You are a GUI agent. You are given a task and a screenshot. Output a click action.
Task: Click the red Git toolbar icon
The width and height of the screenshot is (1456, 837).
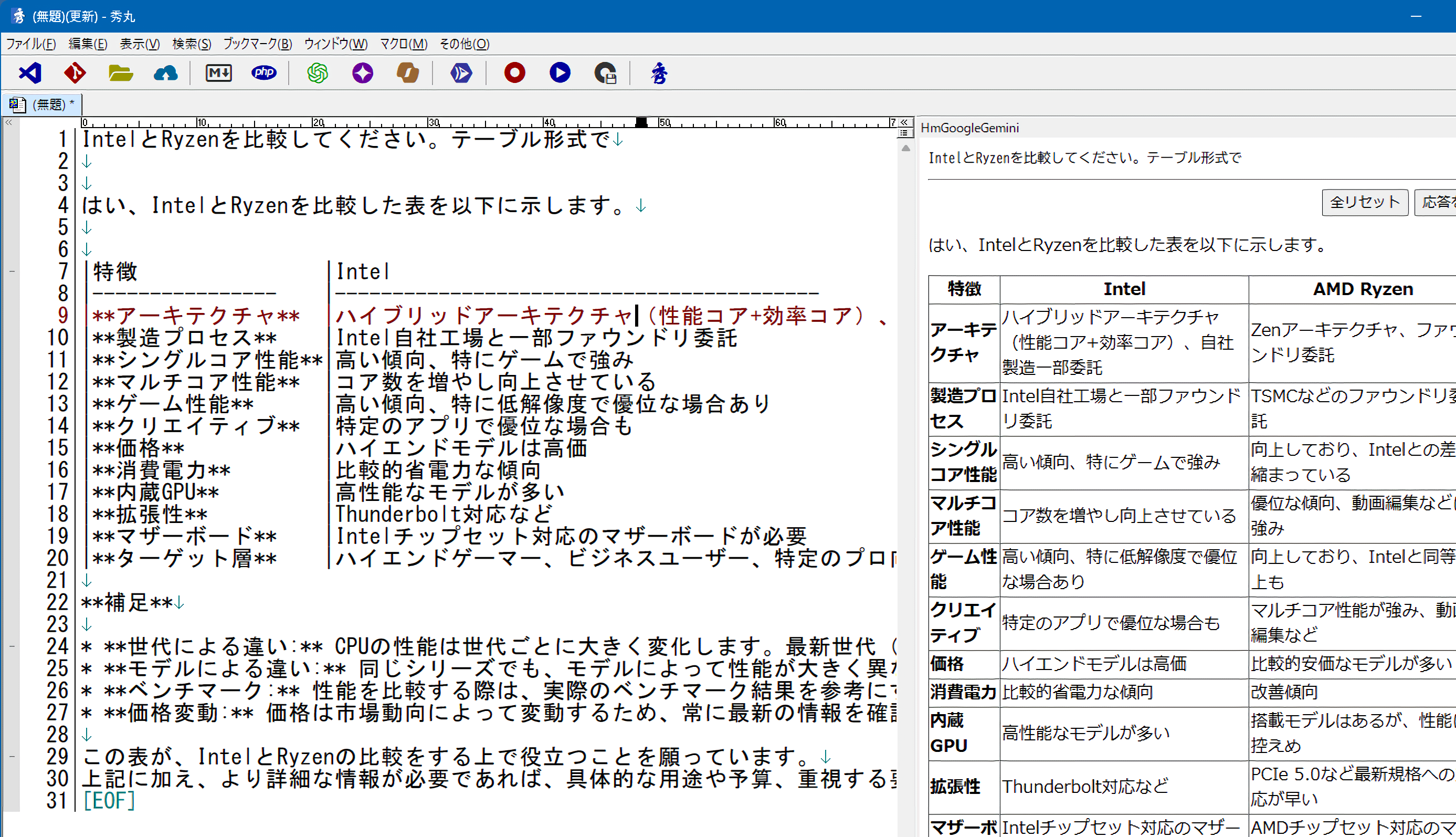click(x=75, y=73)
